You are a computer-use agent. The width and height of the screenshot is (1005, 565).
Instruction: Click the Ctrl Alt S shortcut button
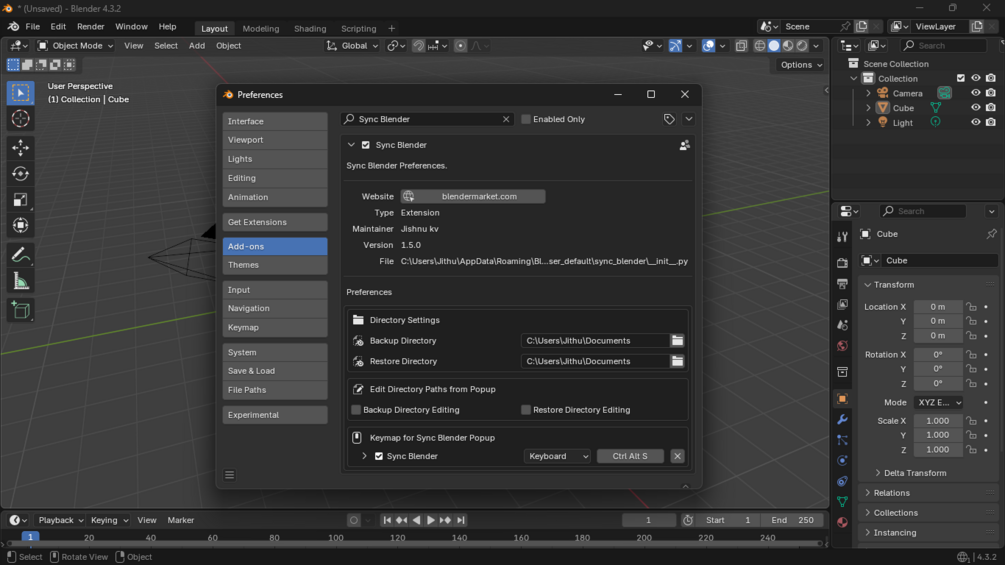(x=630, y=456)
